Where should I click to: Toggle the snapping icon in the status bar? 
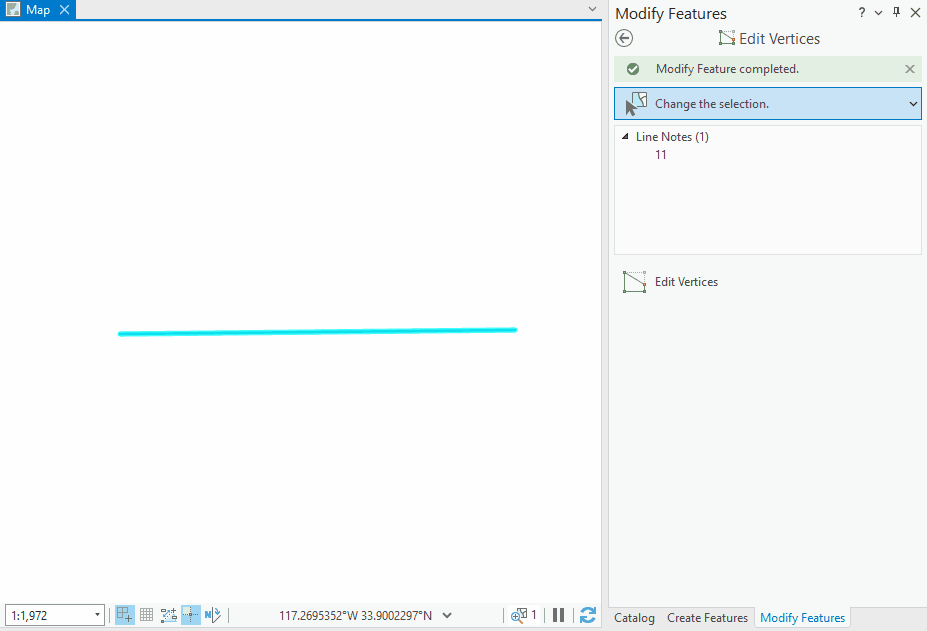[124, 615]
